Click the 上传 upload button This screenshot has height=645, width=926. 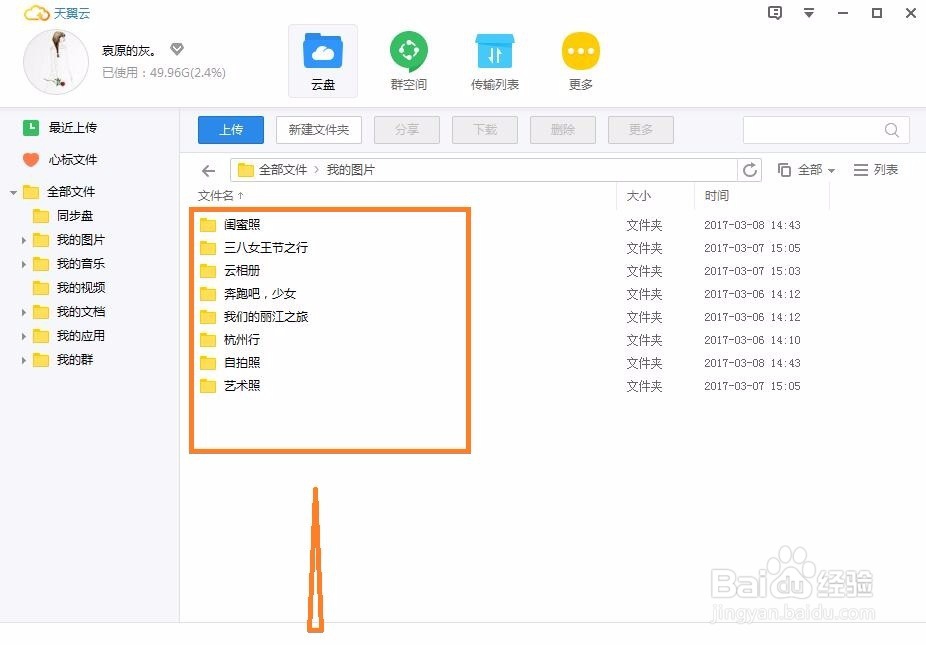(x=230, y=130)
